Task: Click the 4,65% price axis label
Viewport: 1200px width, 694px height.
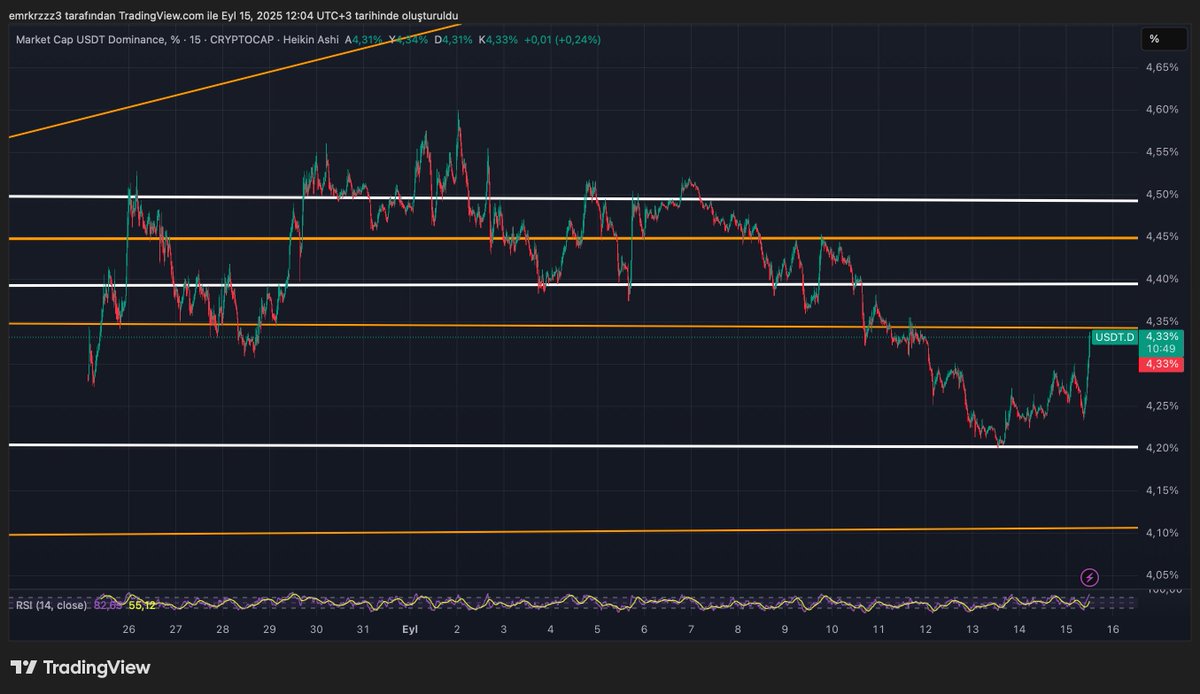Action: (x=1161, y=68)
